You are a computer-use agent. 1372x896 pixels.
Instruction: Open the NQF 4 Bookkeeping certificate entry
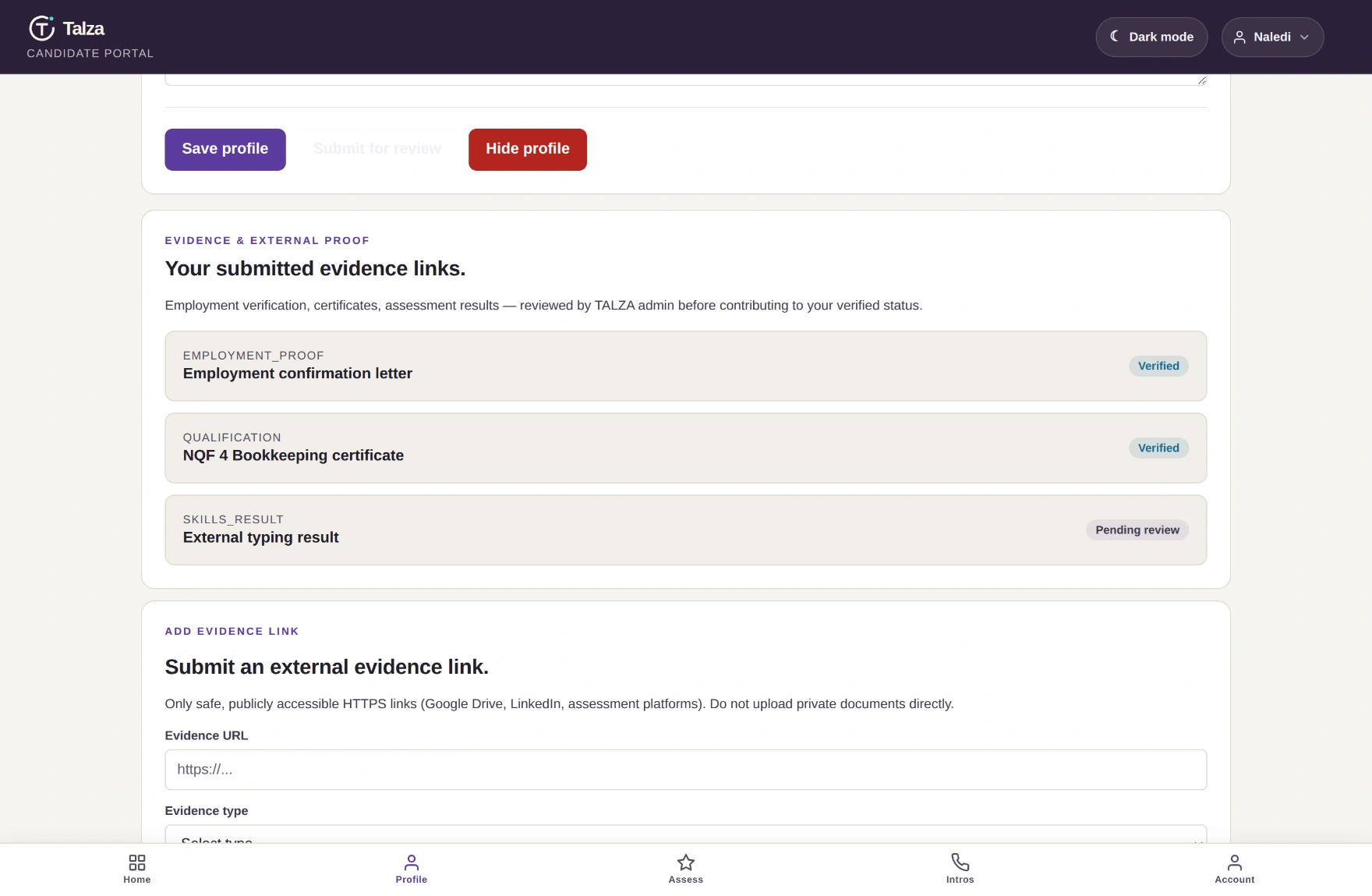(x=686, y=448)
